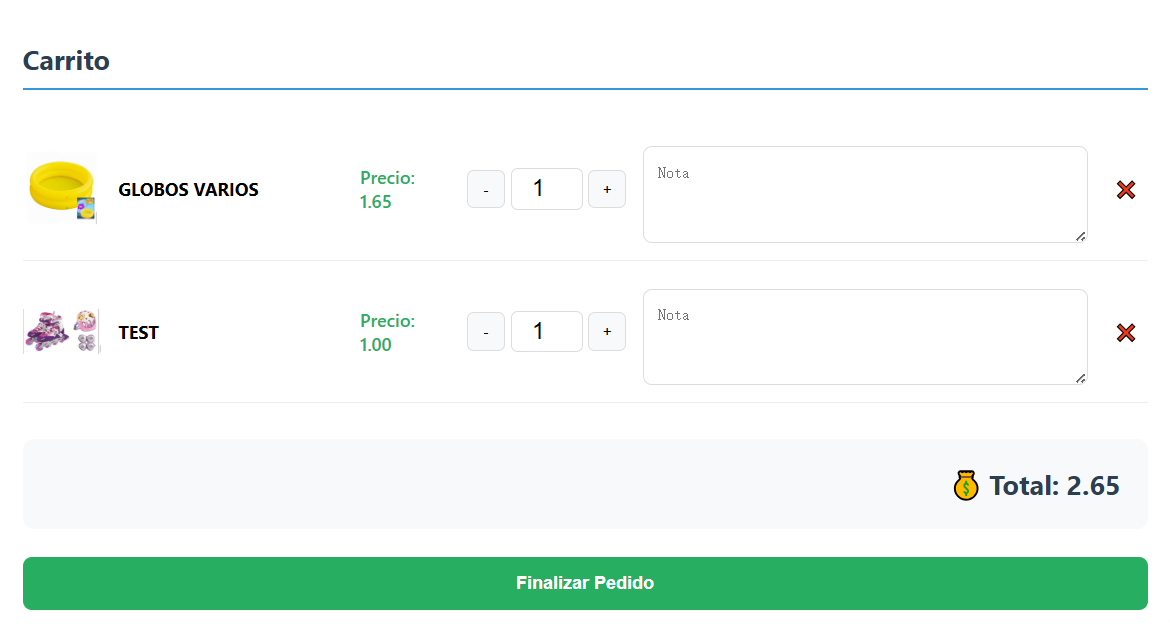Focus the GLOBOS VARIOS quantity field
This screenshot has height=630, width=1170.
click(x=546, y=189)
